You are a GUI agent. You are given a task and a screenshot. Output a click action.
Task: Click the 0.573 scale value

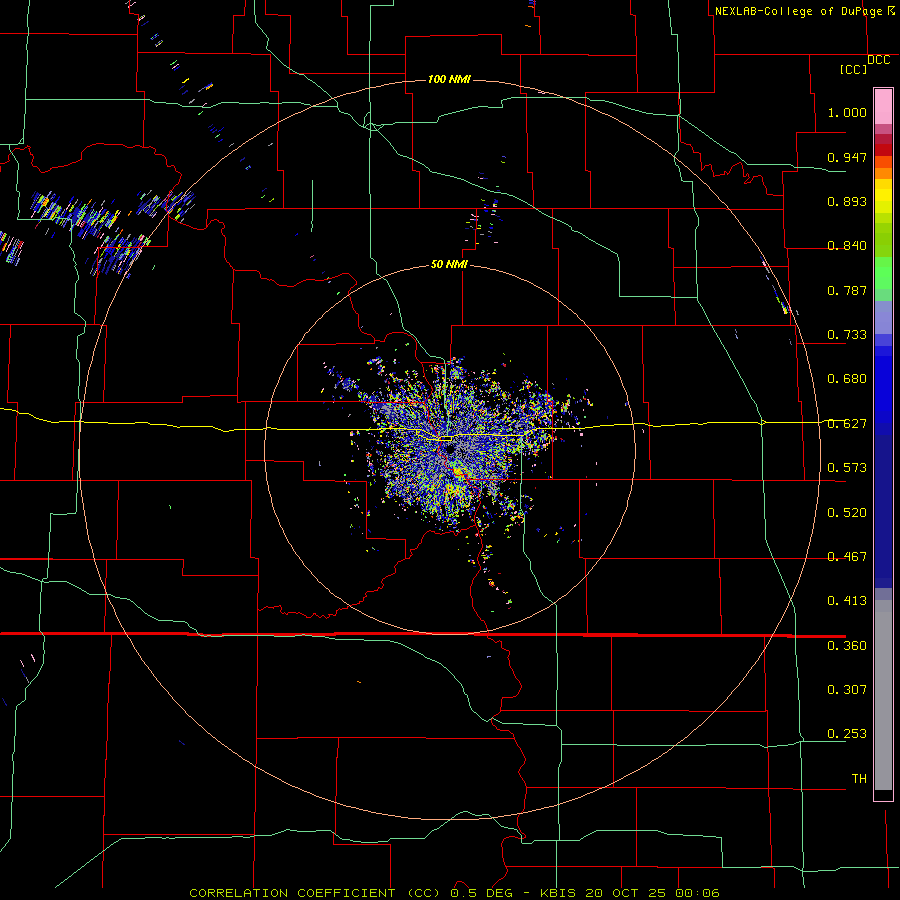pyautogui.click(x=847, y=468)
